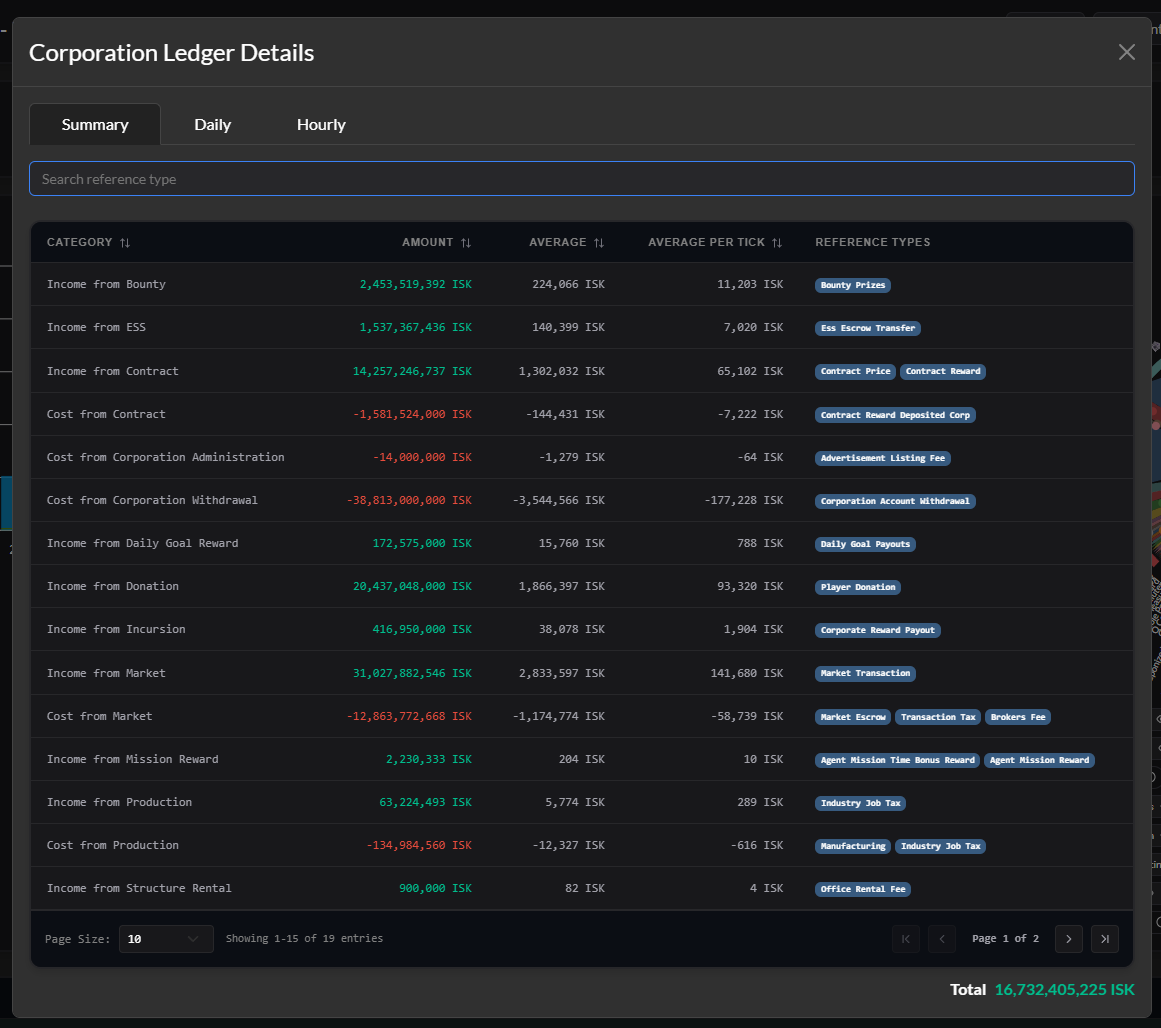Screen dimensions: 1161x1028
Task: Click the Market Escrow tag
Action: (853, 717)
